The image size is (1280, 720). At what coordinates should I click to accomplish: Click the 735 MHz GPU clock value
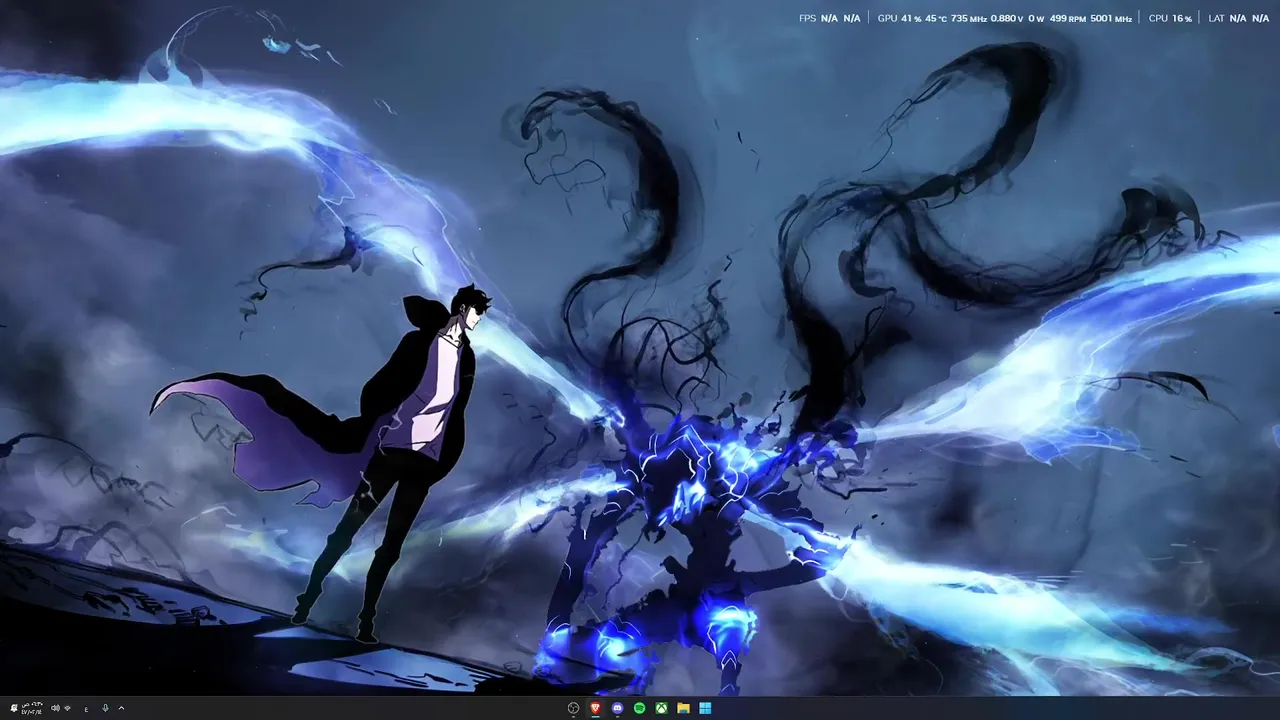point(968,18)
